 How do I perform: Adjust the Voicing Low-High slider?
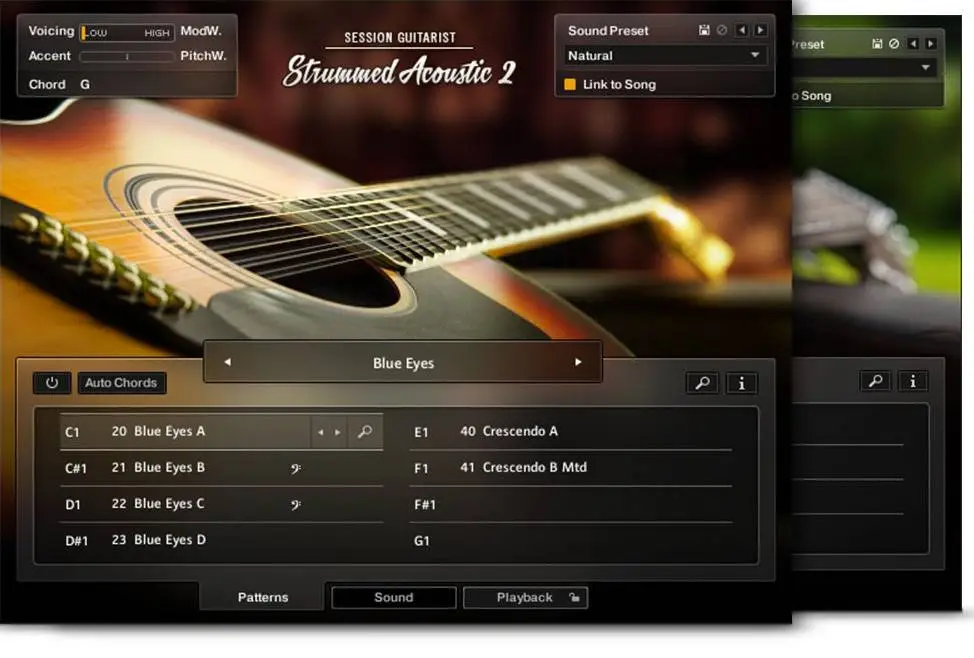point(127,32)
